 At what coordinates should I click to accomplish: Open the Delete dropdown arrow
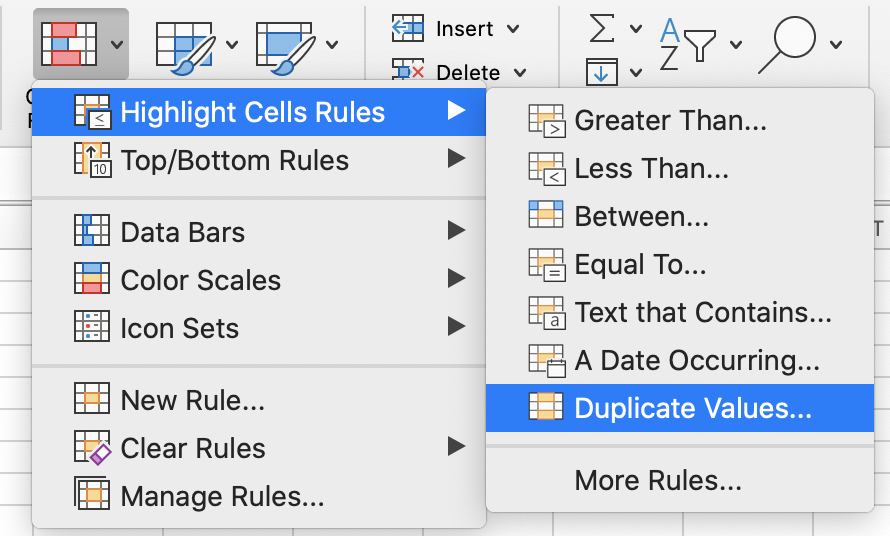tap(520, 72)
